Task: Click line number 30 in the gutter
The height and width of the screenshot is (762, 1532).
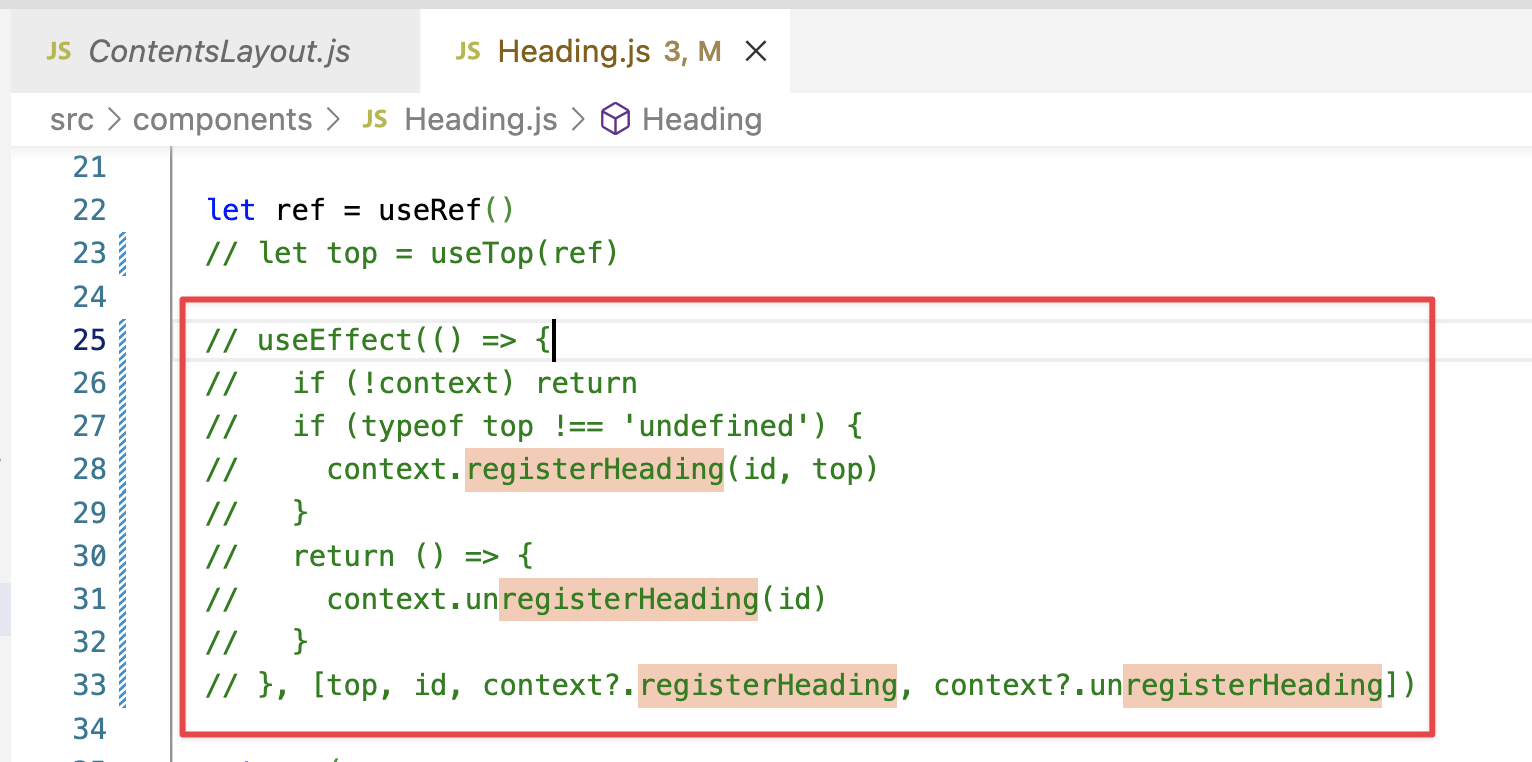Action: pos(90,555)
